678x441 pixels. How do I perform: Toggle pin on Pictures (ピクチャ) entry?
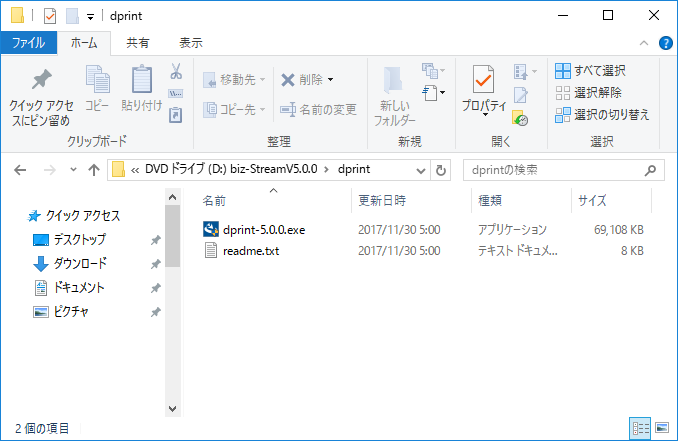tap(156, 312)
